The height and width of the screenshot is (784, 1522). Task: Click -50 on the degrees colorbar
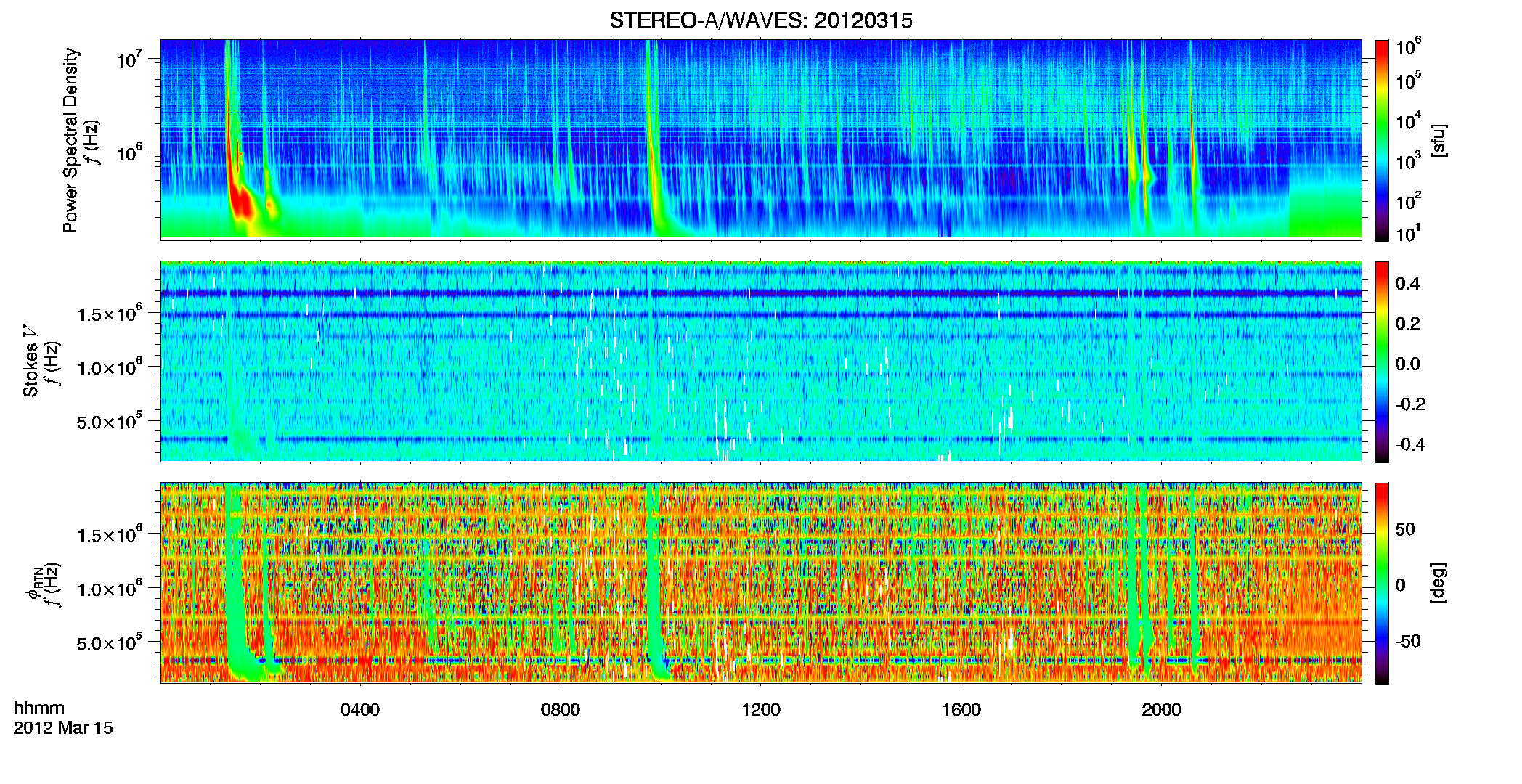tap(1408, 640)
